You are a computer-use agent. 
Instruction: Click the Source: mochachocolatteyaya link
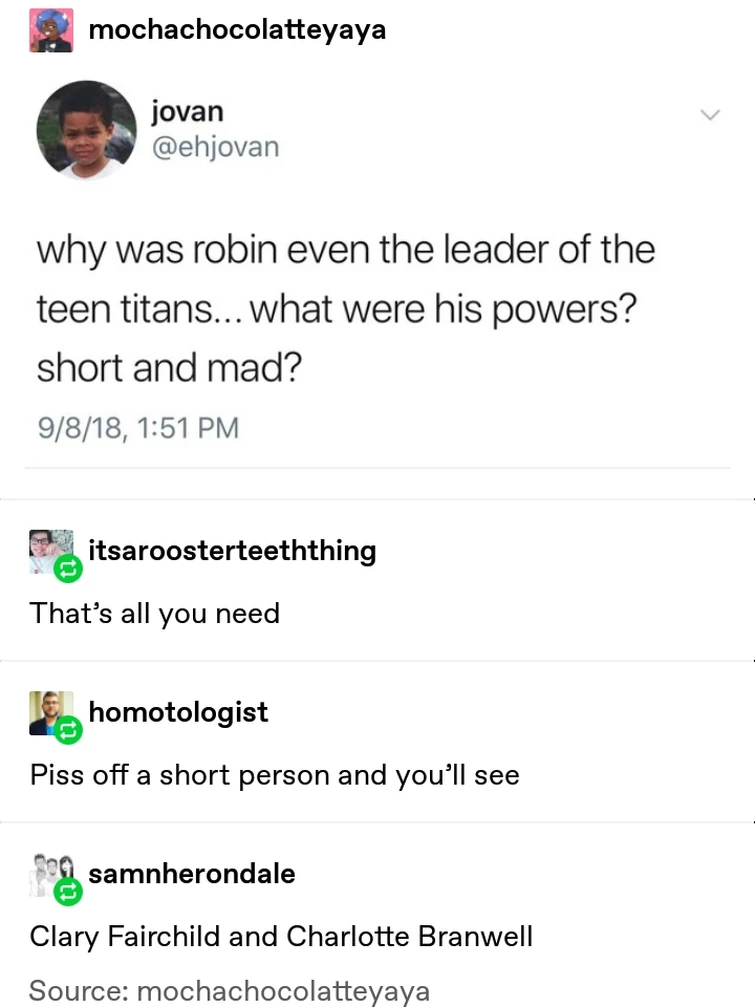(229, 990)
